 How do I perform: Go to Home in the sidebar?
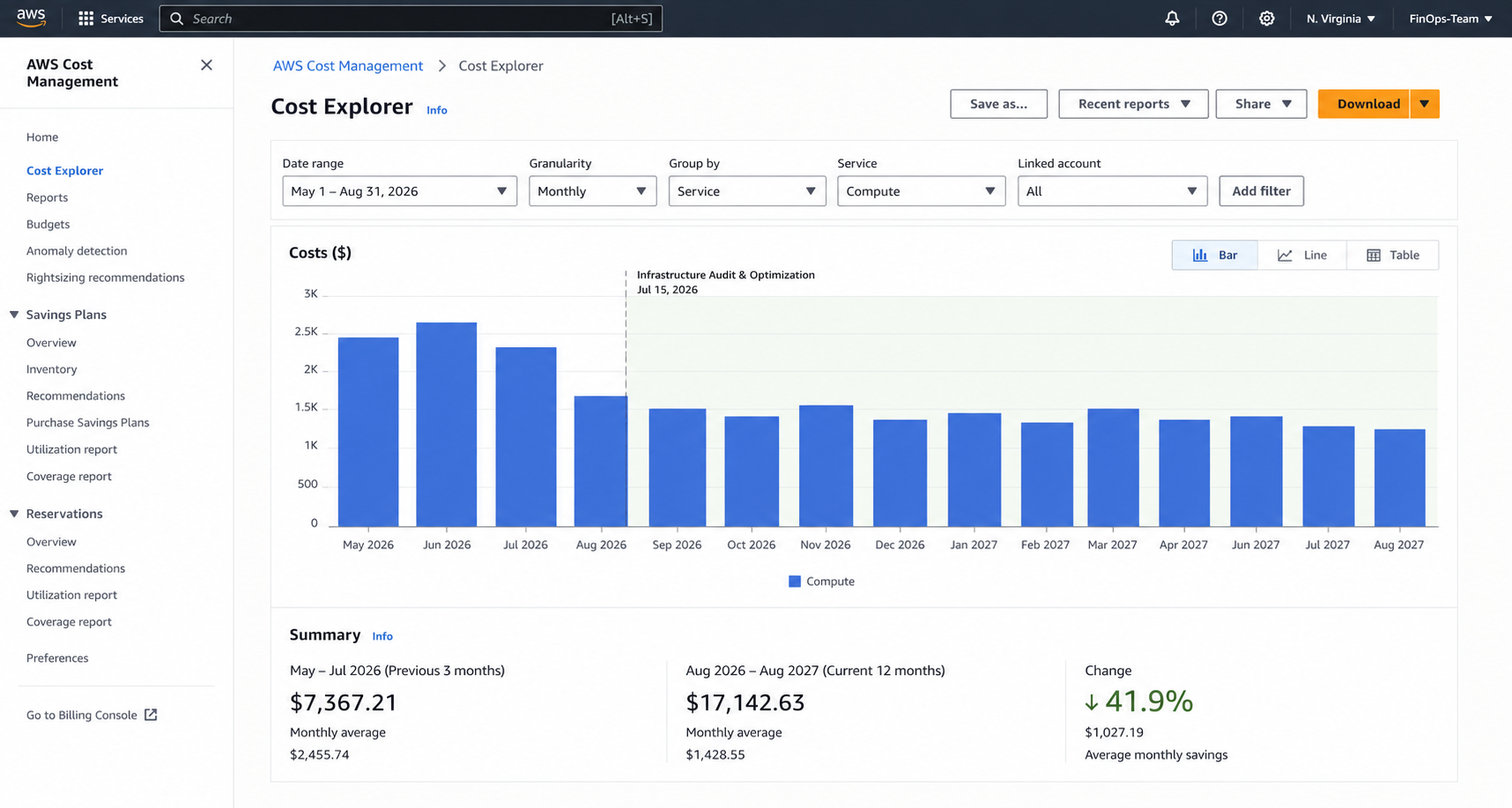pyautogui.click(x=42, y=137)
